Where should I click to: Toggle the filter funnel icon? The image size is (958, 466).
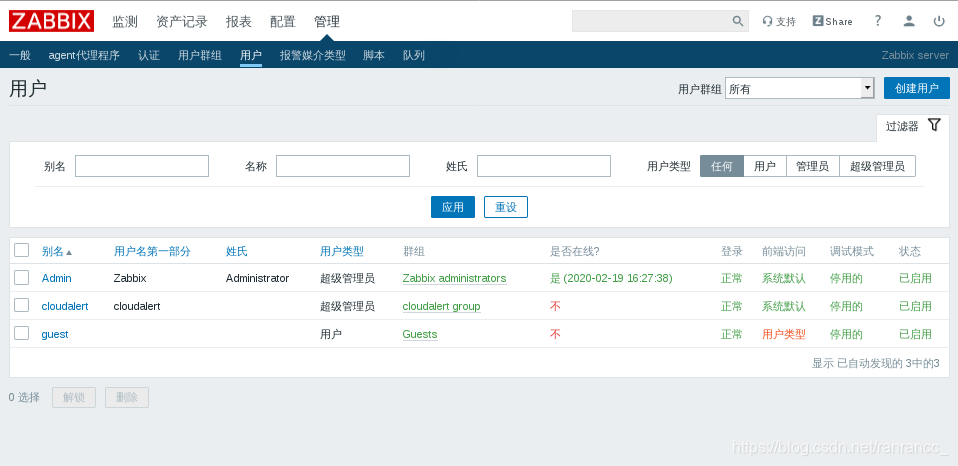934,125
